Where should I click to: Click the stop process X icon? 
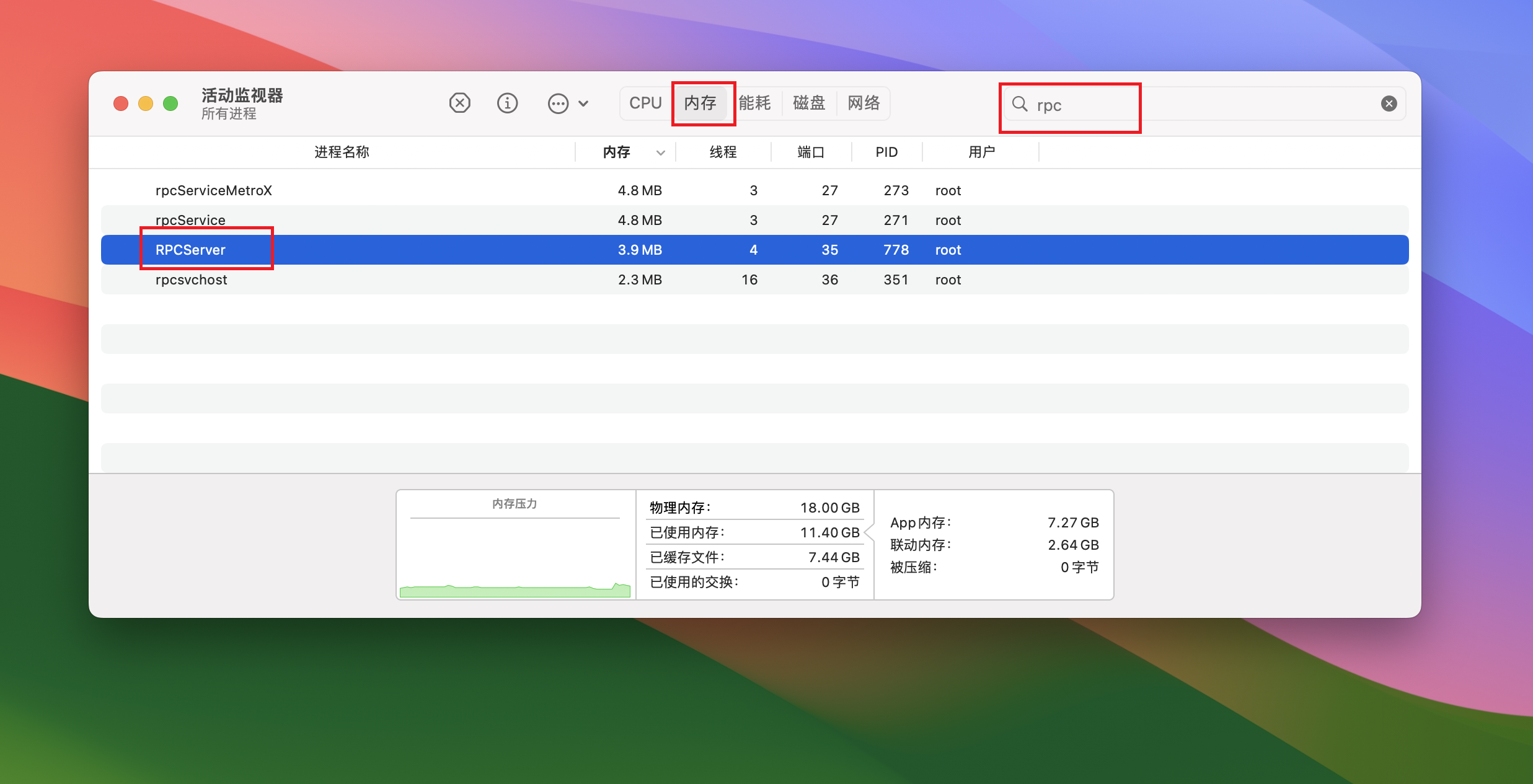459,103
